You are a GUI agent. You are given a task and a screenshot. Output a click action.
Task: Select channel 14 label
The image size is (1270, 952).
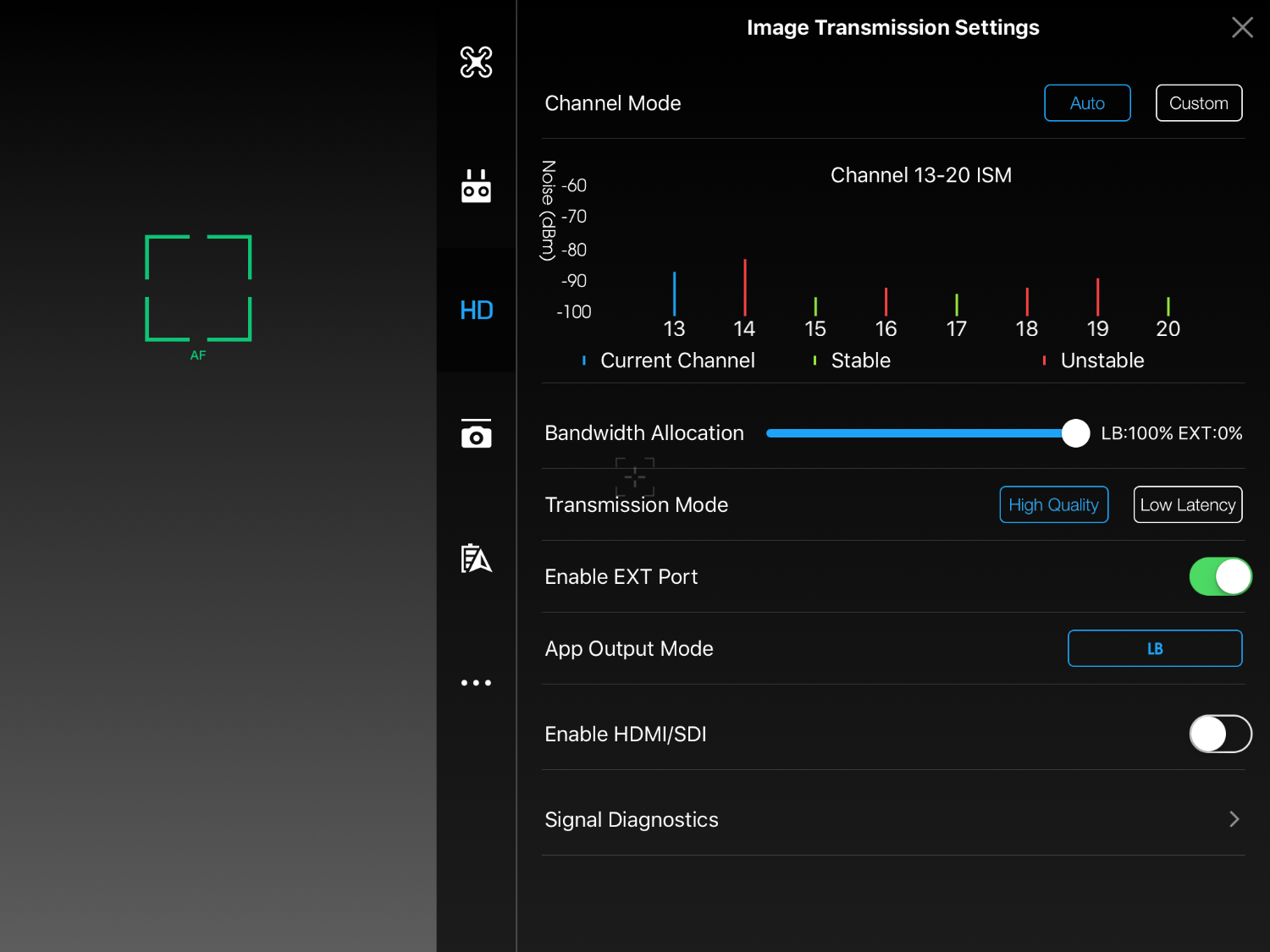(x=744, y=329)
